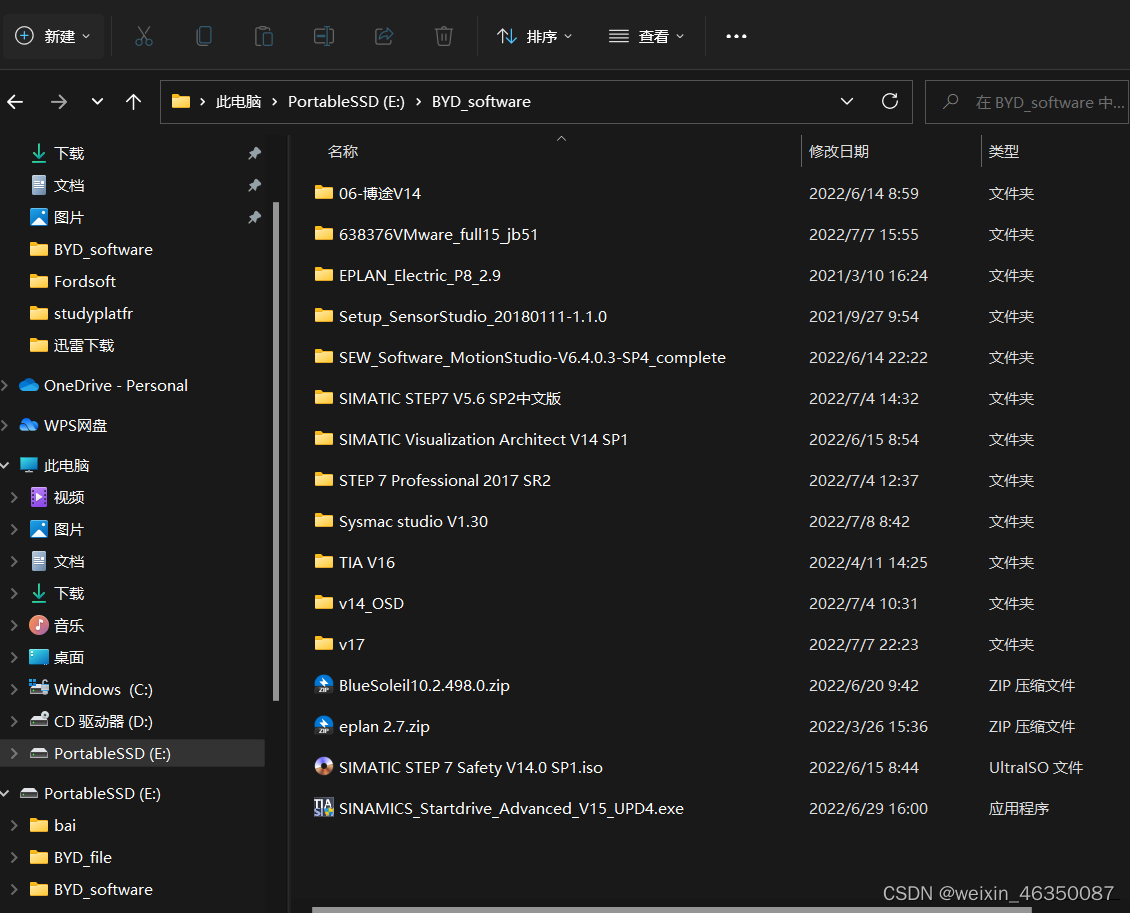
Task: Click the search magnifier icon
Action: [951, 102]
